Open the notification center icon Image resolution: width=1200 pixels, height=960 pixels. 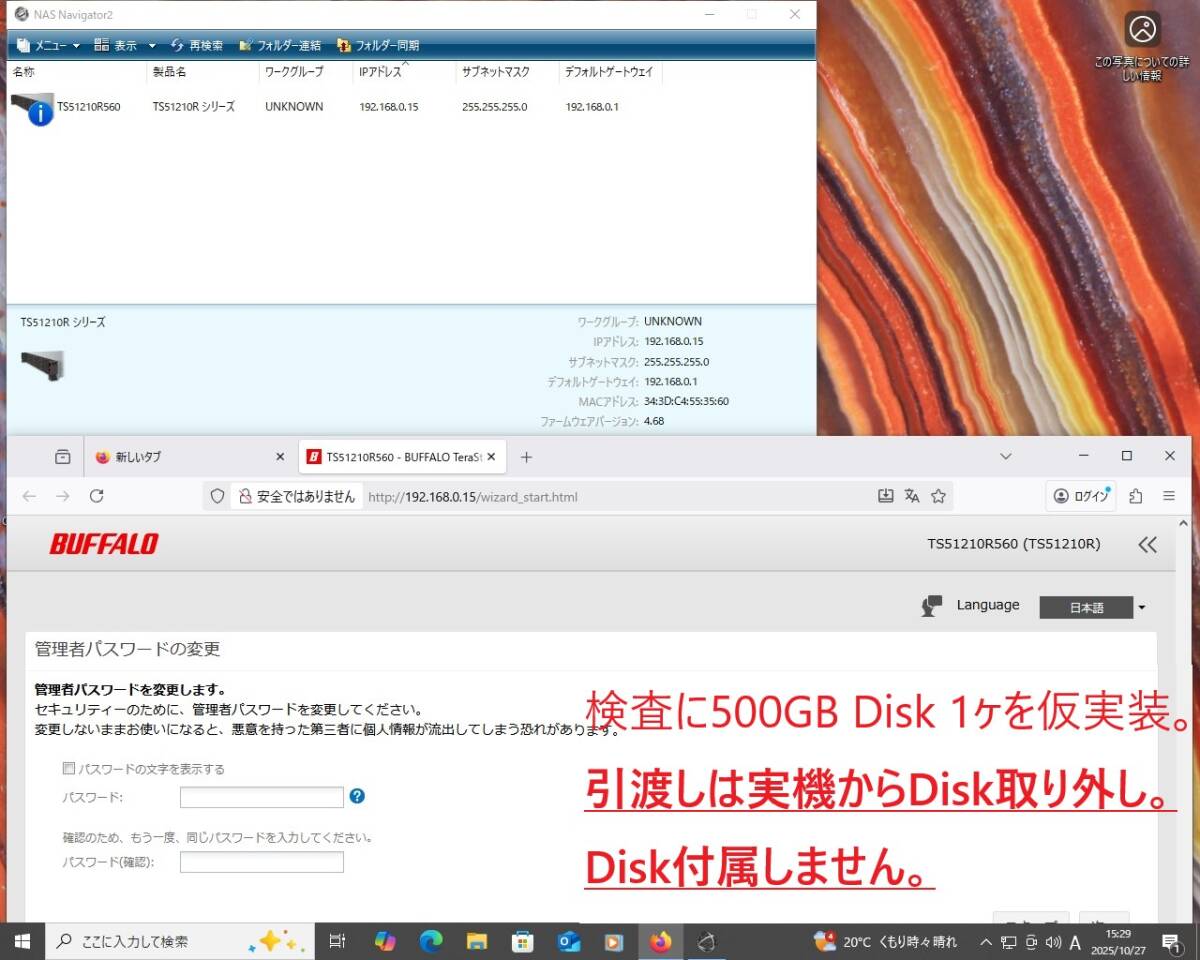(1171, 942)
